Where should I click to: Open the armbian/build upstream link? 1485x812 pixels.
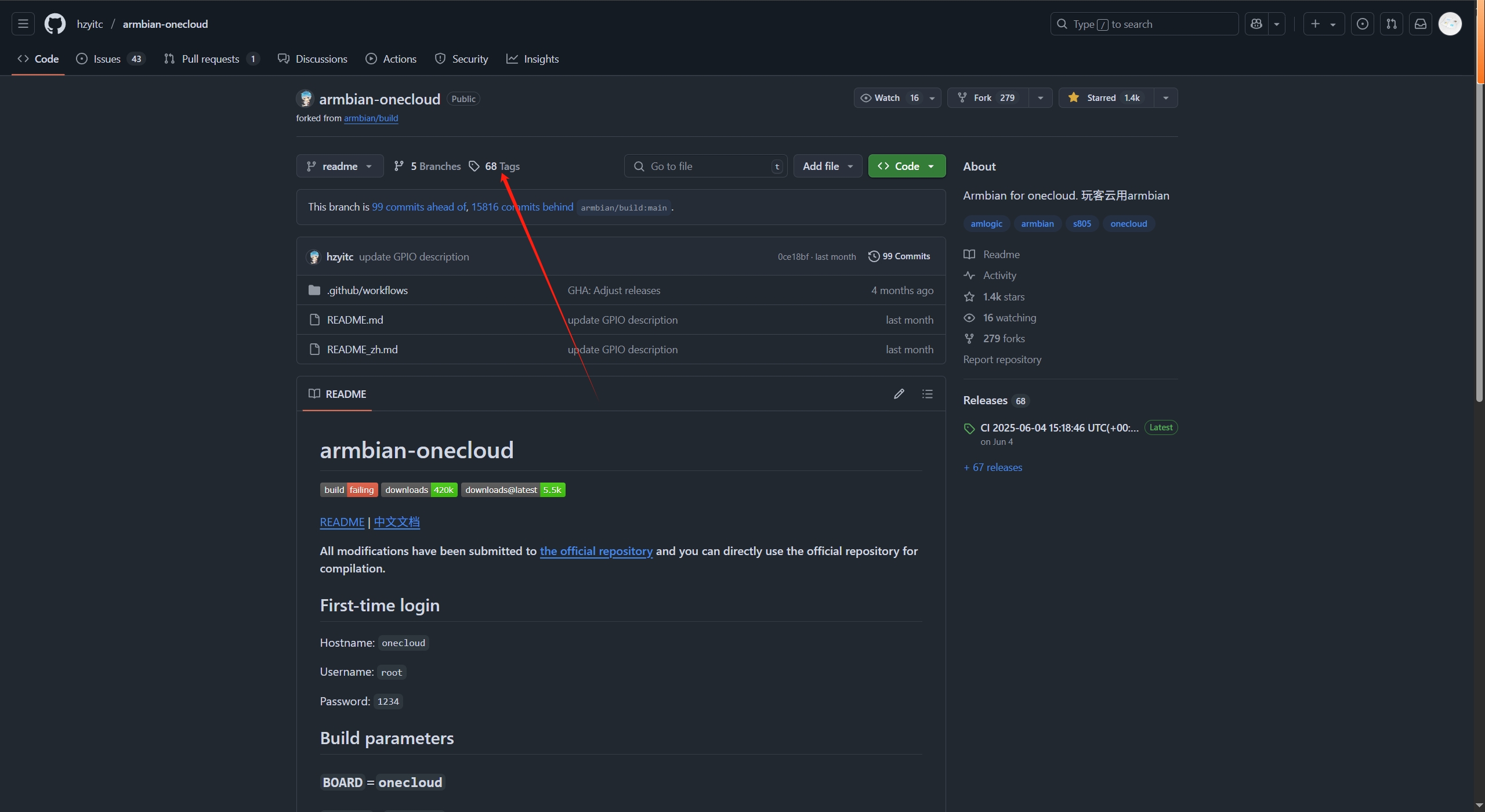[x=371, y=118]
